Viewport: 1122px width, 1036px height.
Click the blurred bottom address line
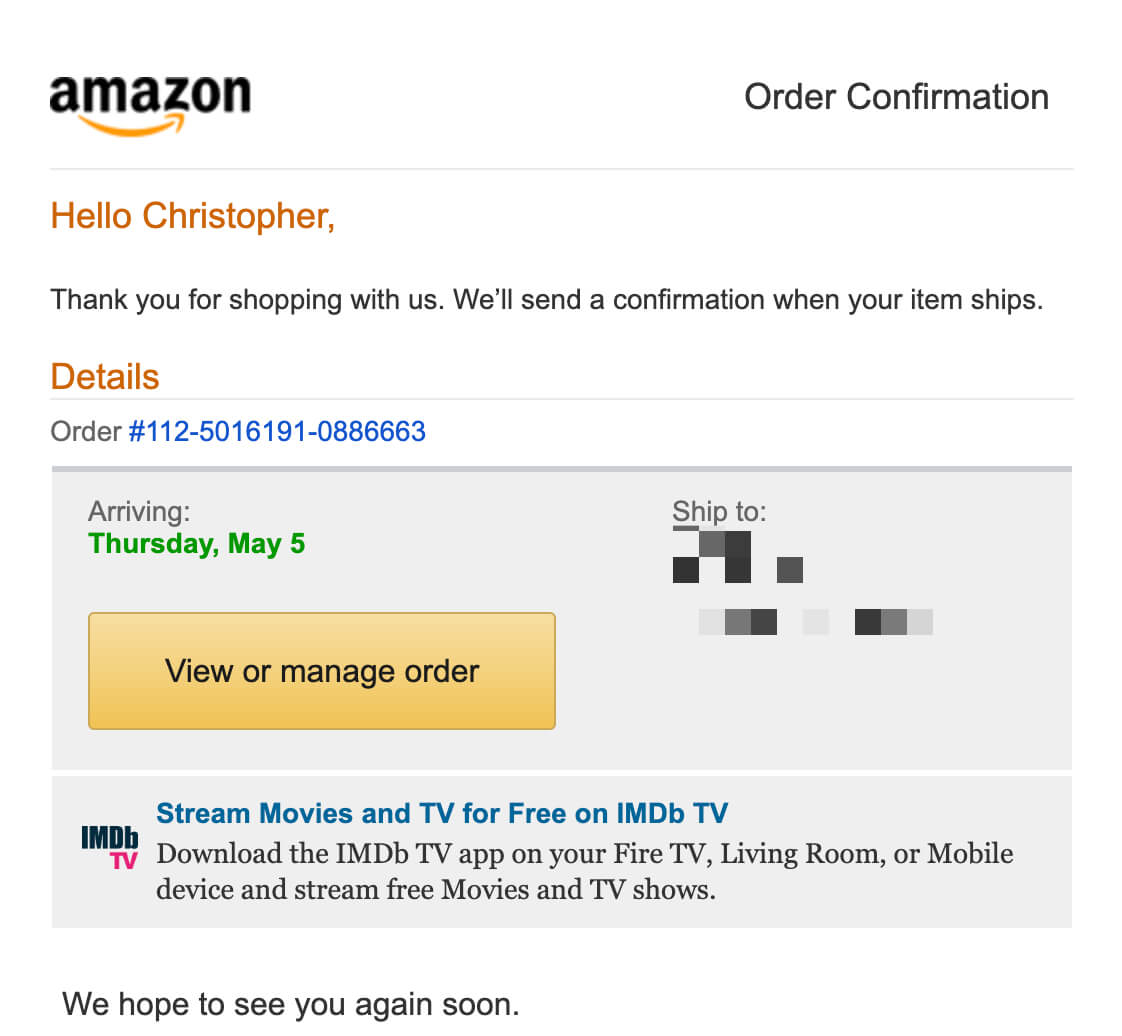pos(815,622)
